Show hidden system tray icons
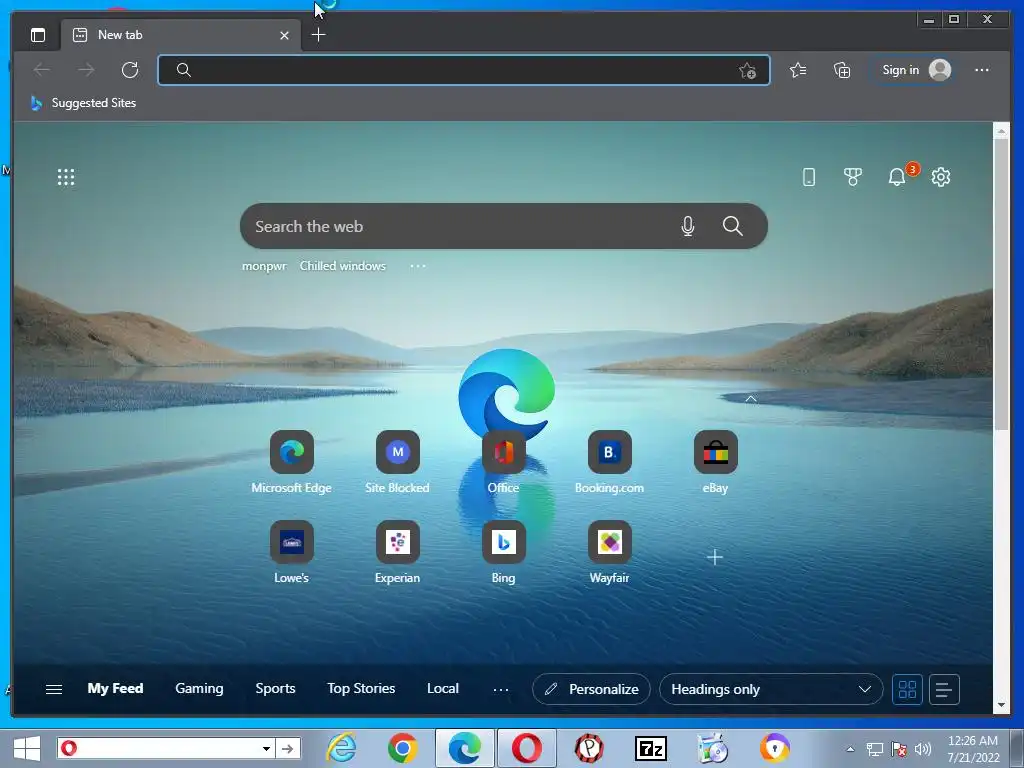This screenshot has height=768, width=1024. click(850, 749)
